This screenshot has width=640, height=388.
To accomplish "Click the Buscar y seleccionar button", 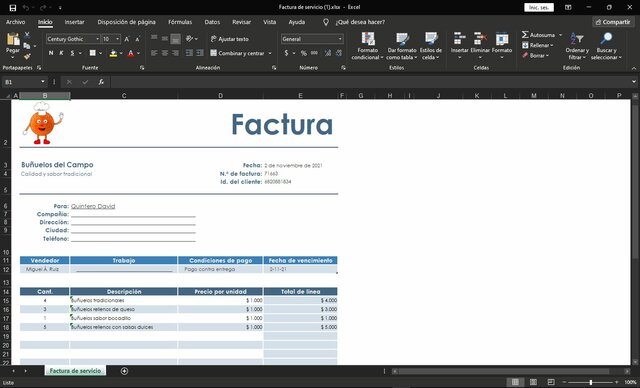I will tap(606, 46).
